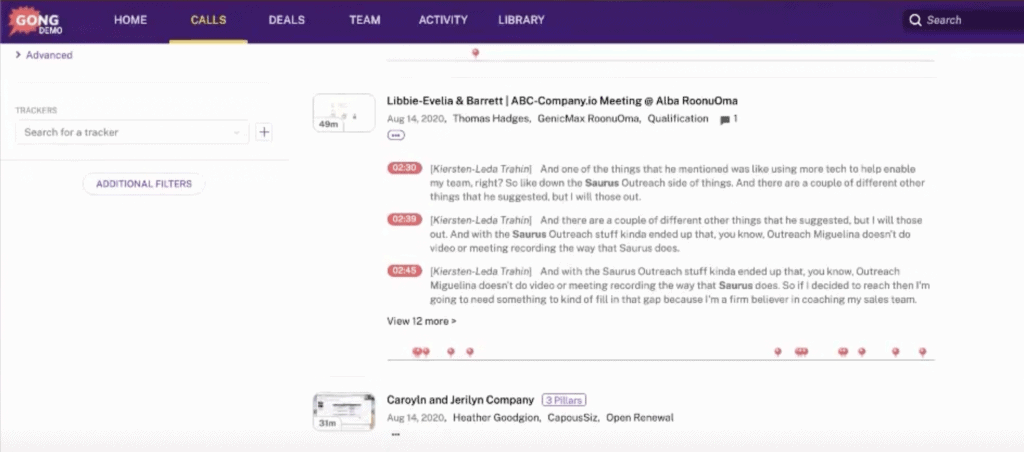Screen dimensions: 1024x452
Task: Click rightmost marker on call timeline
Action: pos(922,352)
